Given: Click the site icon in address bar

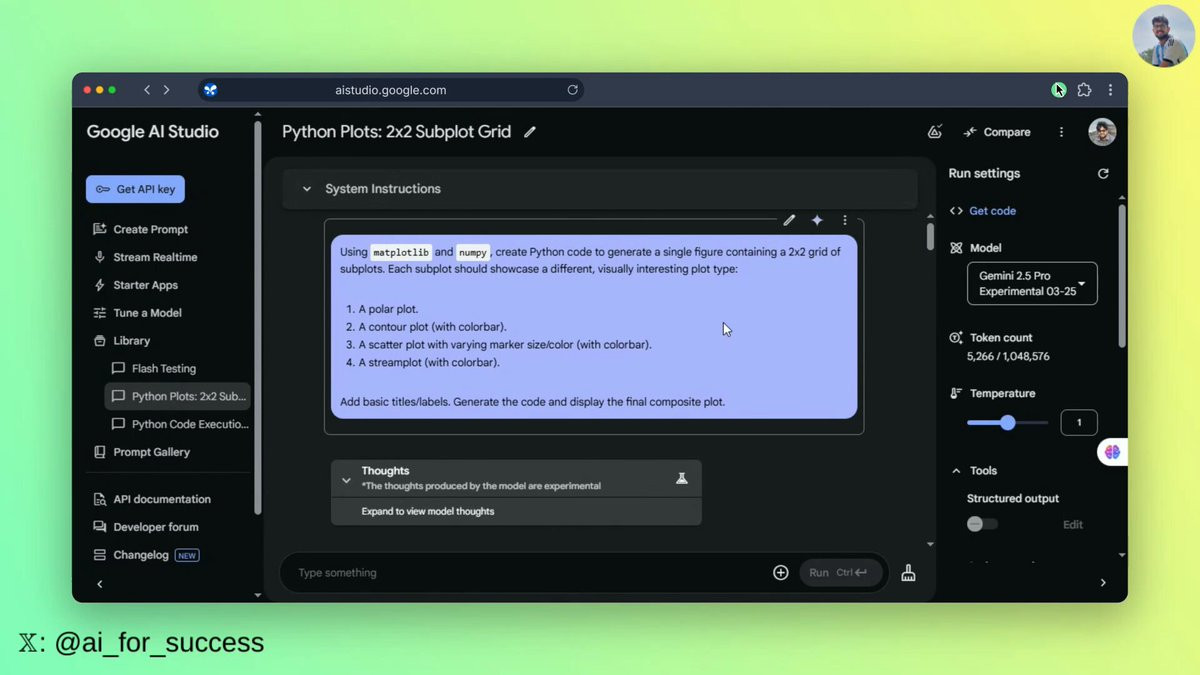Looking at the screenshot, I should 210,90.
